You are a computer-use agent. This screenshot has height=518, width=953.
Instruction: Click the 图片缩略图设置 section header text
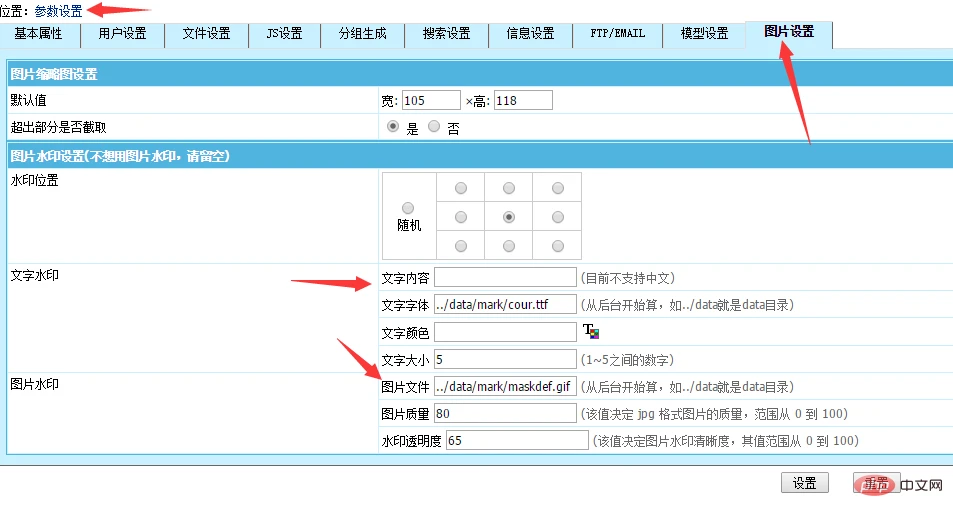click(54, 74)
